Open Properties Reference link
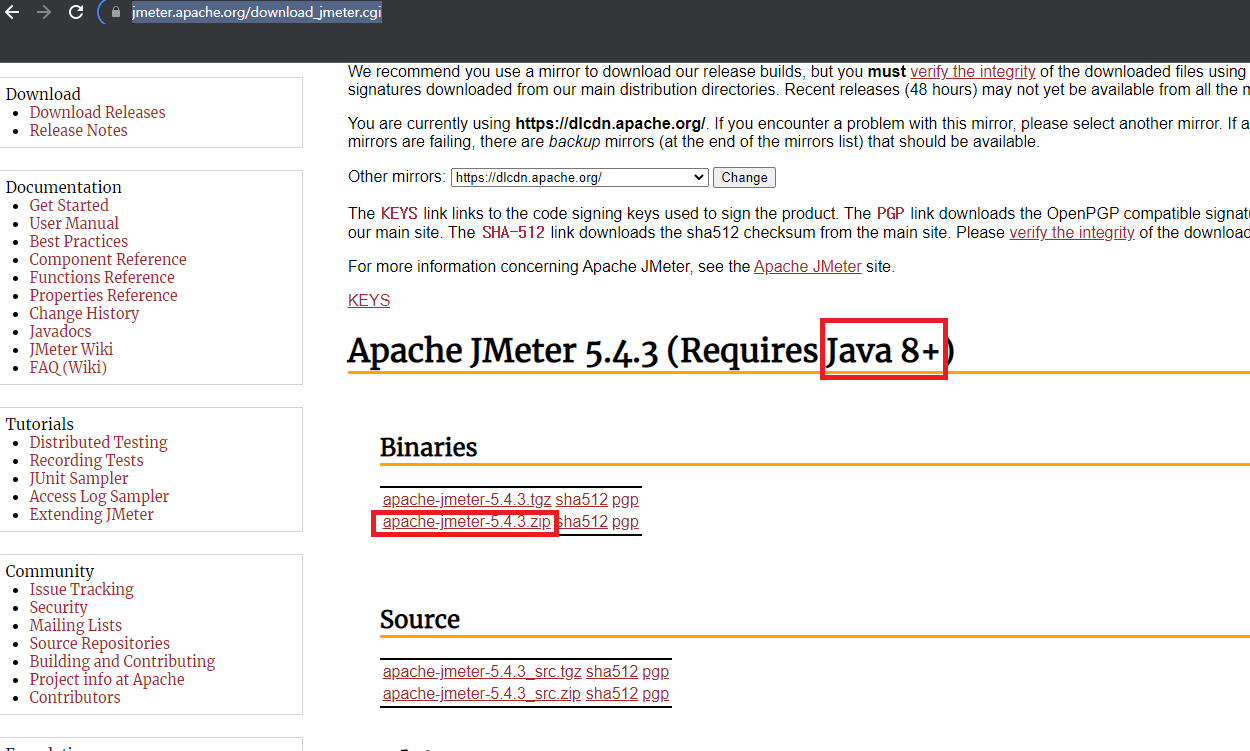The height and width of the screenshot is (751, 1250). tap(103, 295)
